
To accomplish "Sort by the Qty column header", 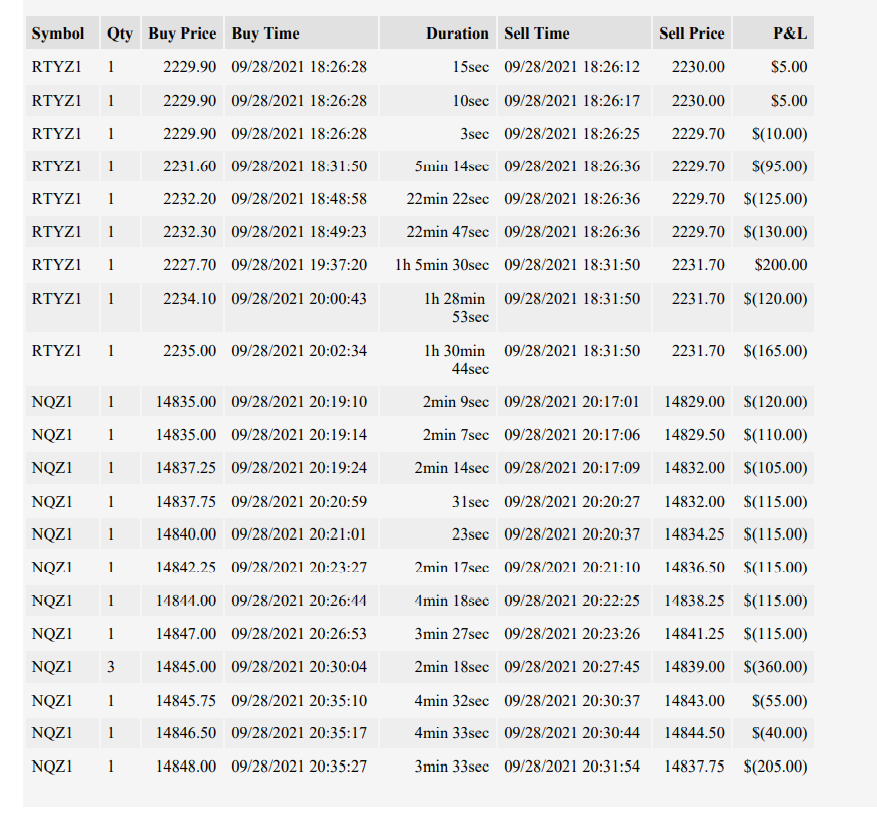I will [120, 33].
